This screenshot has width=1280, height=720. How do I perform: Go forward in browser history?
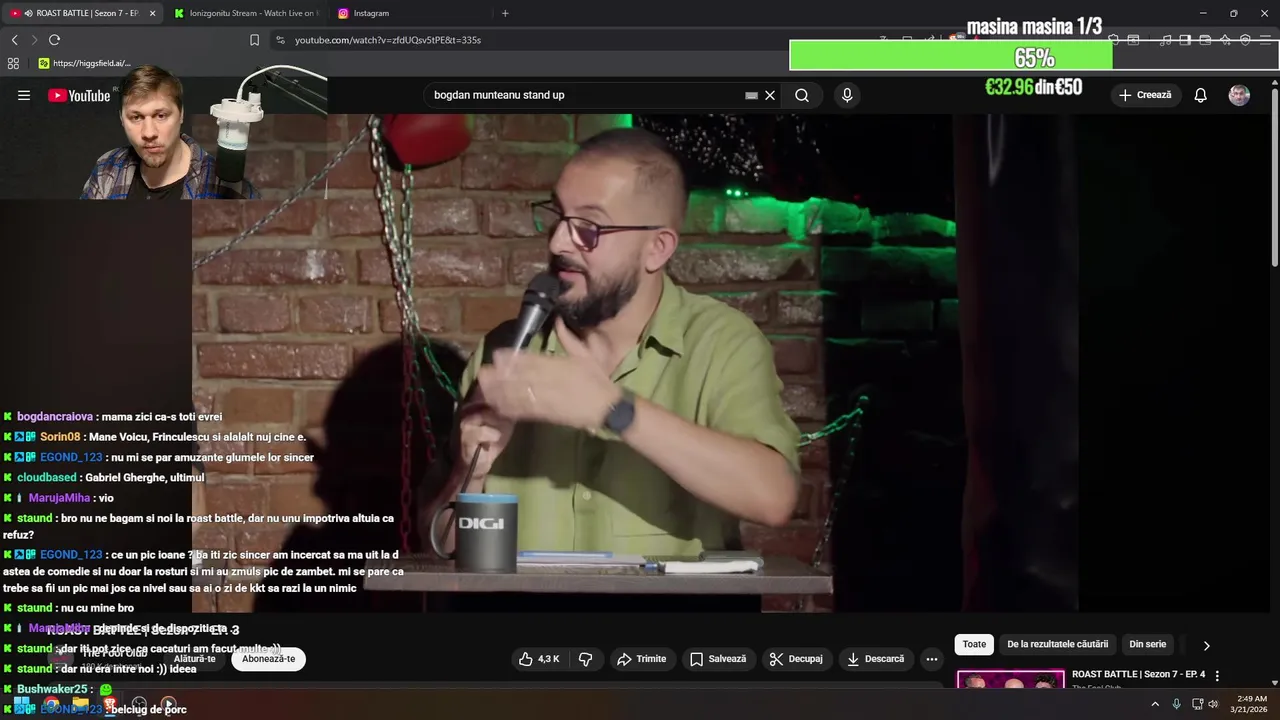pos(34,40)
